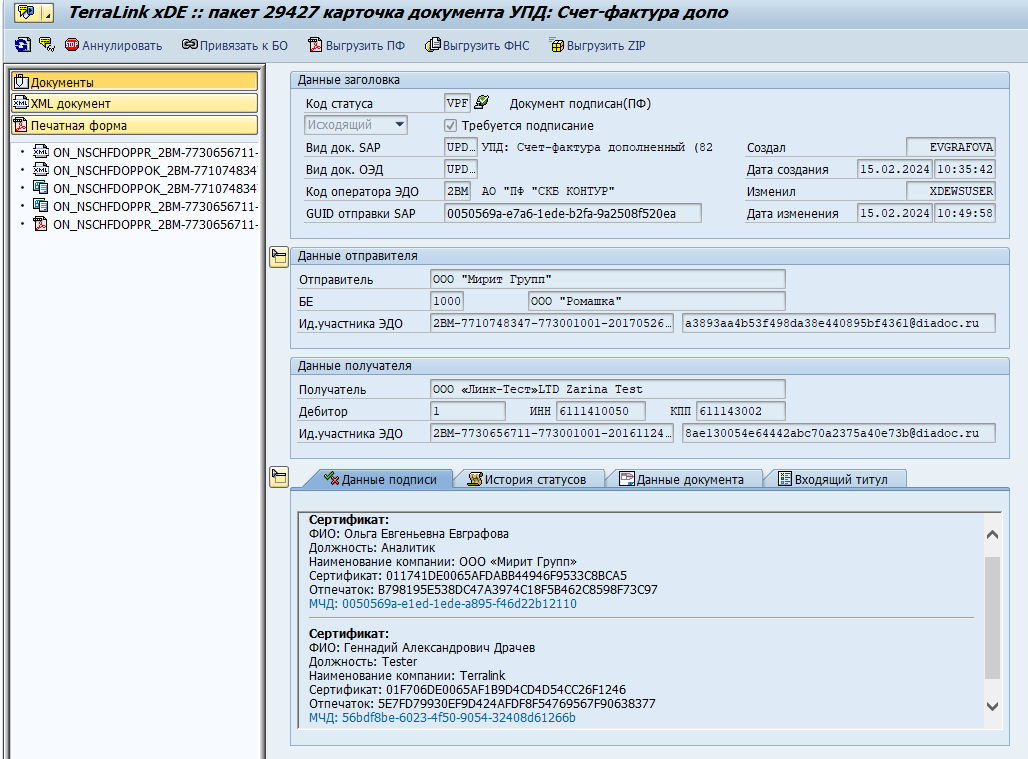Collapse the tab strip section expander icon
Image resolution: width=1028 pixels, height=759 pixels.
click(279, 478)
